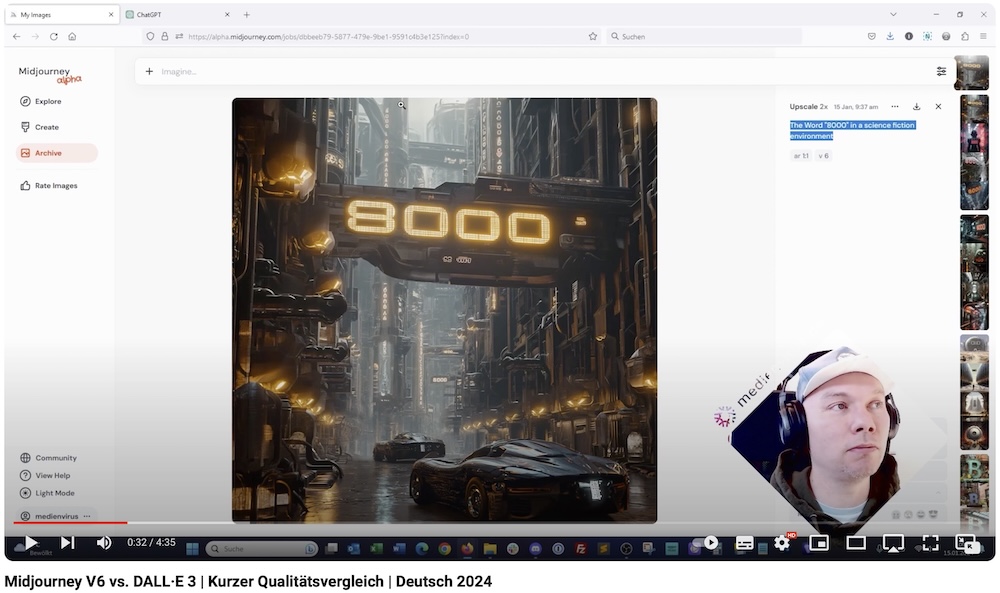Open the Explore page in Midjourney sidebar
Viewport: 1000px width, 593px height.
[x=41, y=101]
